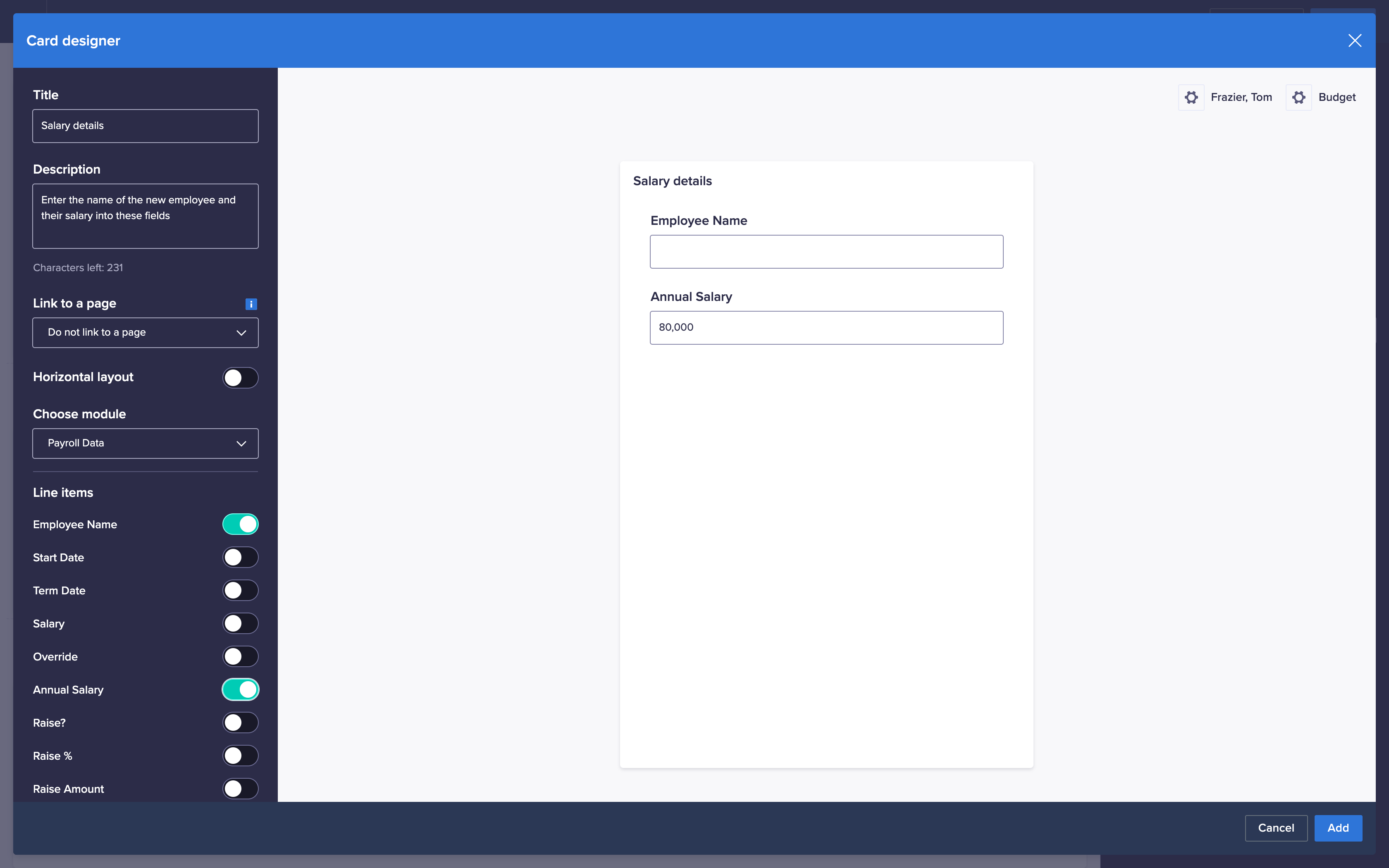Toggle on the Salary line item
This screenshot has width=1389, height=868.
tap(241, 623)
